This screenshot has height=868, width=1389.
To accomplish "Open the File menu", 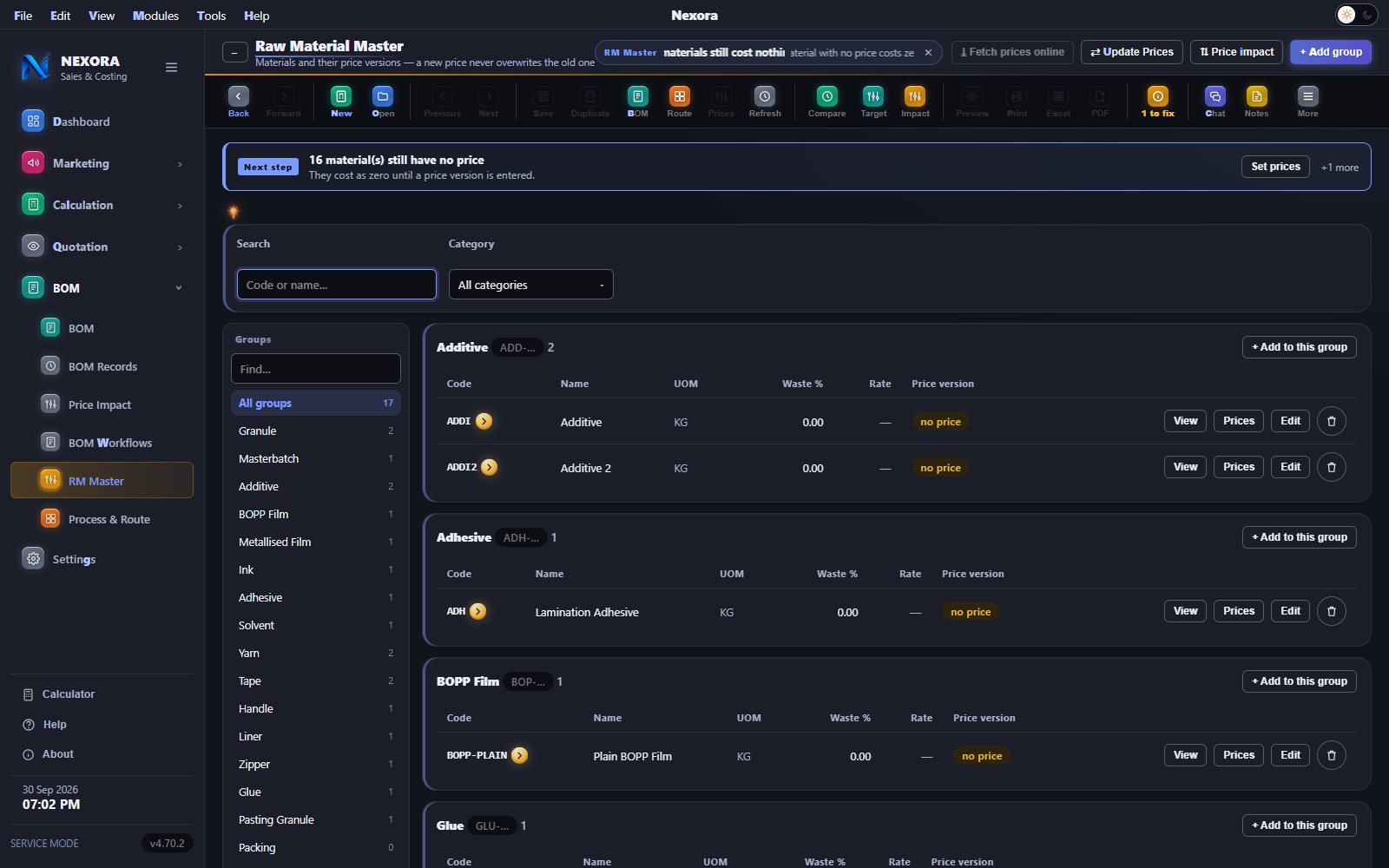I will [x=23, y=16].
